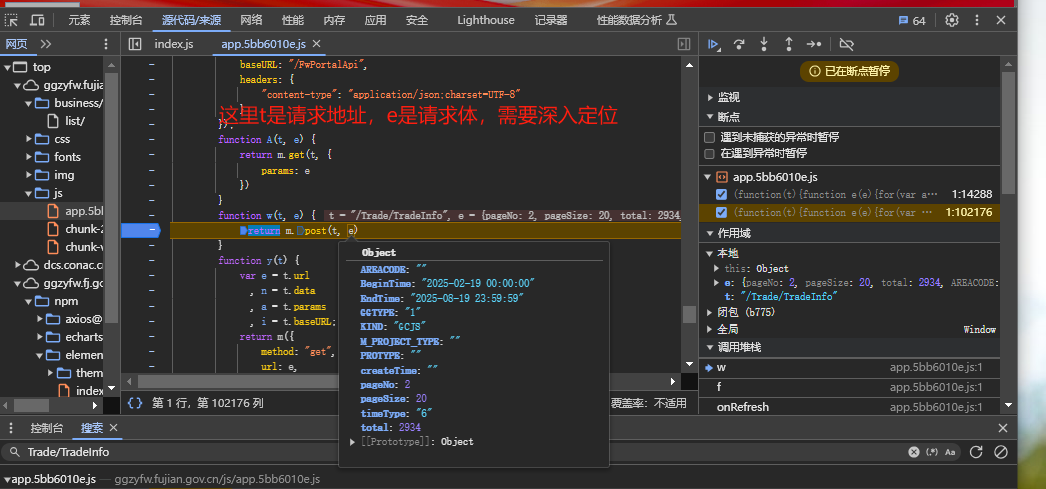Clear the search input text
The image size is (1046, 489).
point(914,452)
